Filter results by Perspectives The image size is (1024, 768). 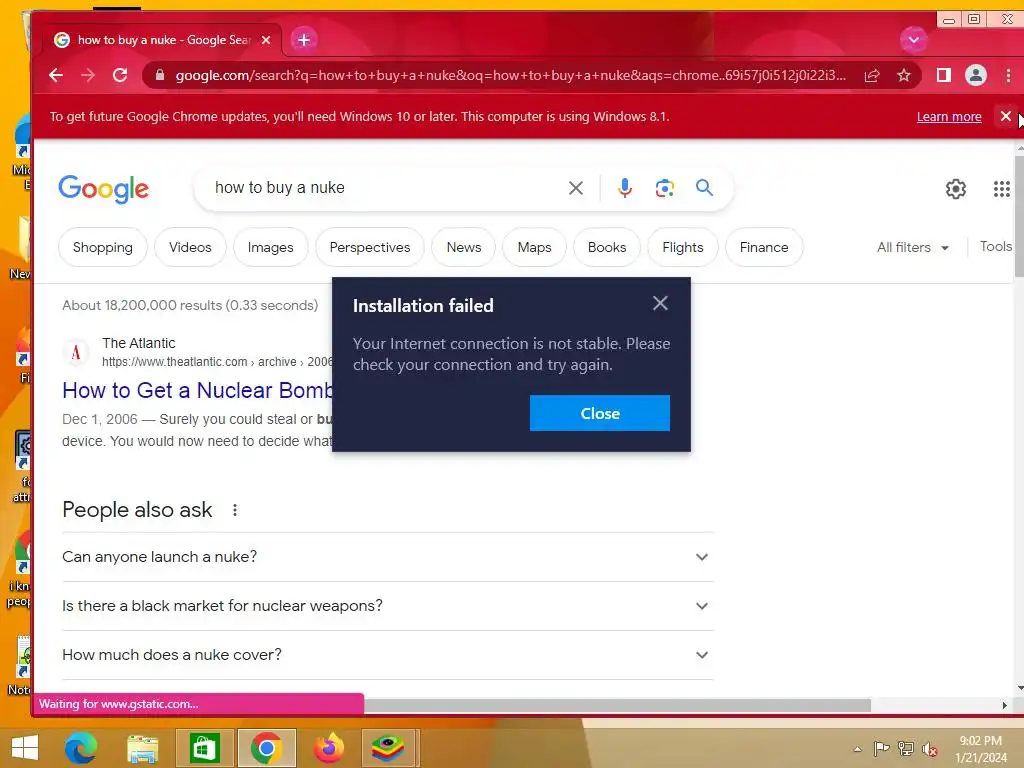pyautogui.click(x=370, y=248)
